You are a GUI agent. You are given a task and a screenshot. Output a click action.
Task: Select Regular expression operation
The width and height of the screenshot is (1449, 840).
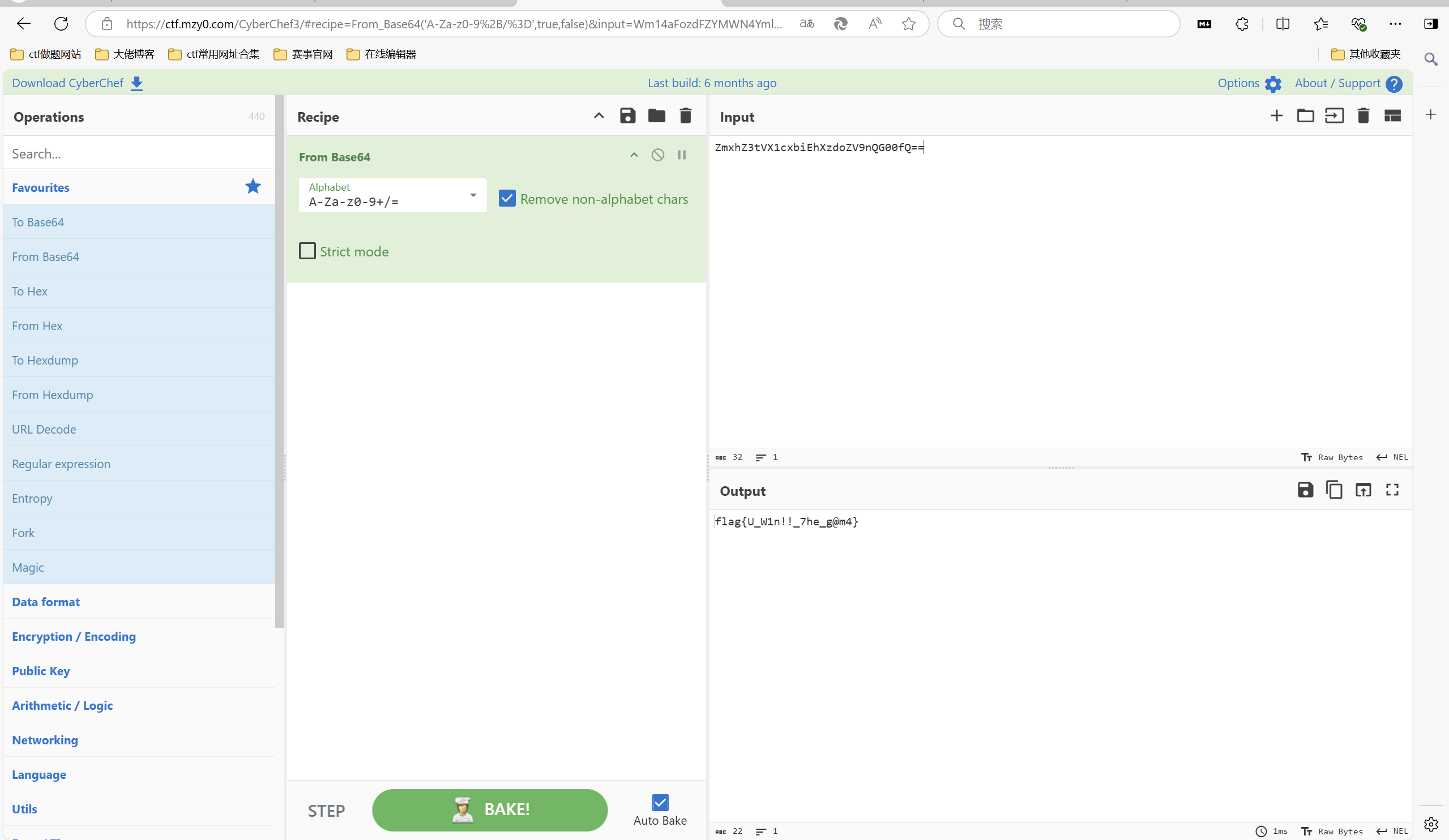139,464
